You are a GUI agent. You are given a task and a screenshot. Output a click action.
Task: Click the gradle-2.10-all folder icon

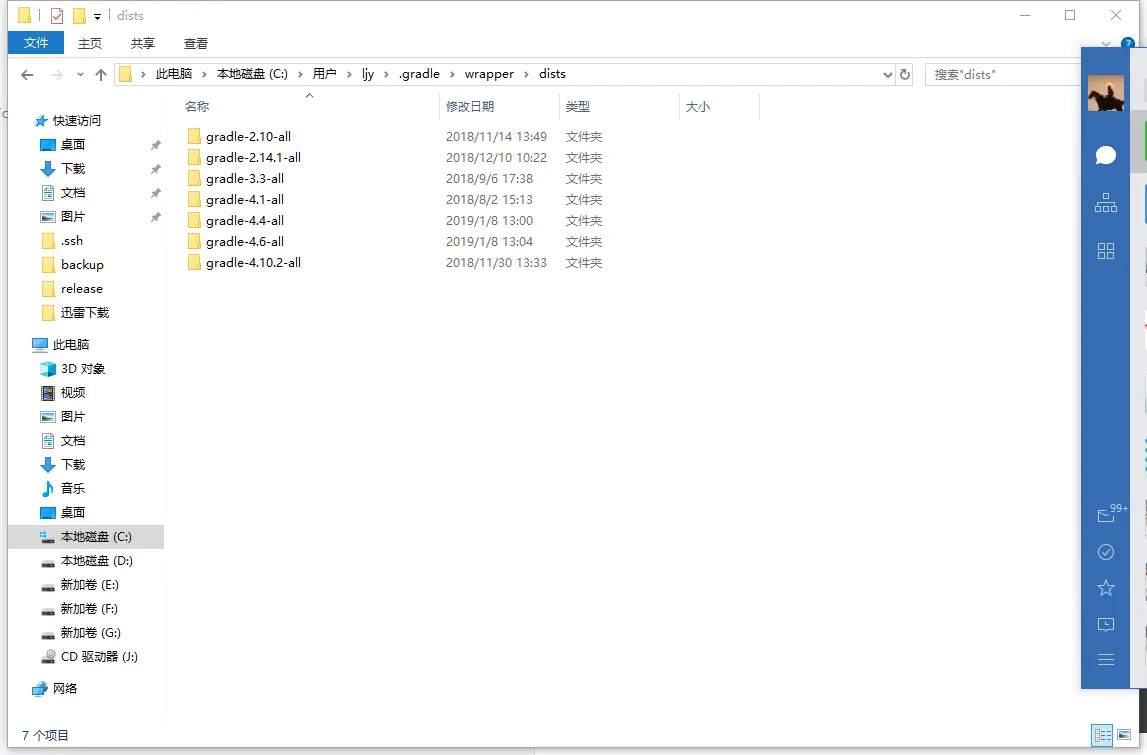point(194,137)
